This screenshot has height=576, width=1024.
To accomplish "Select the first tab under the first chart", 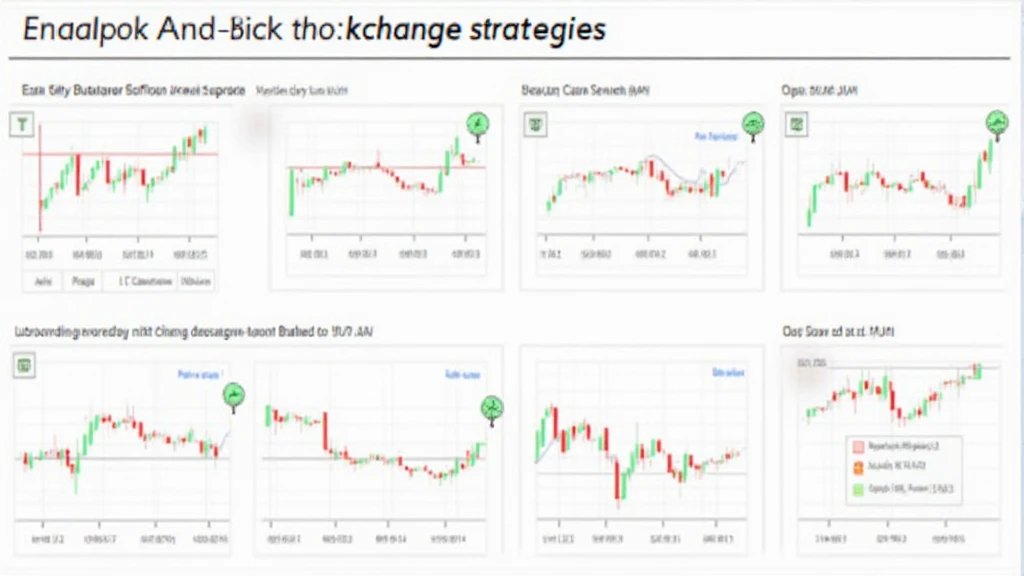I will point(43,281).
